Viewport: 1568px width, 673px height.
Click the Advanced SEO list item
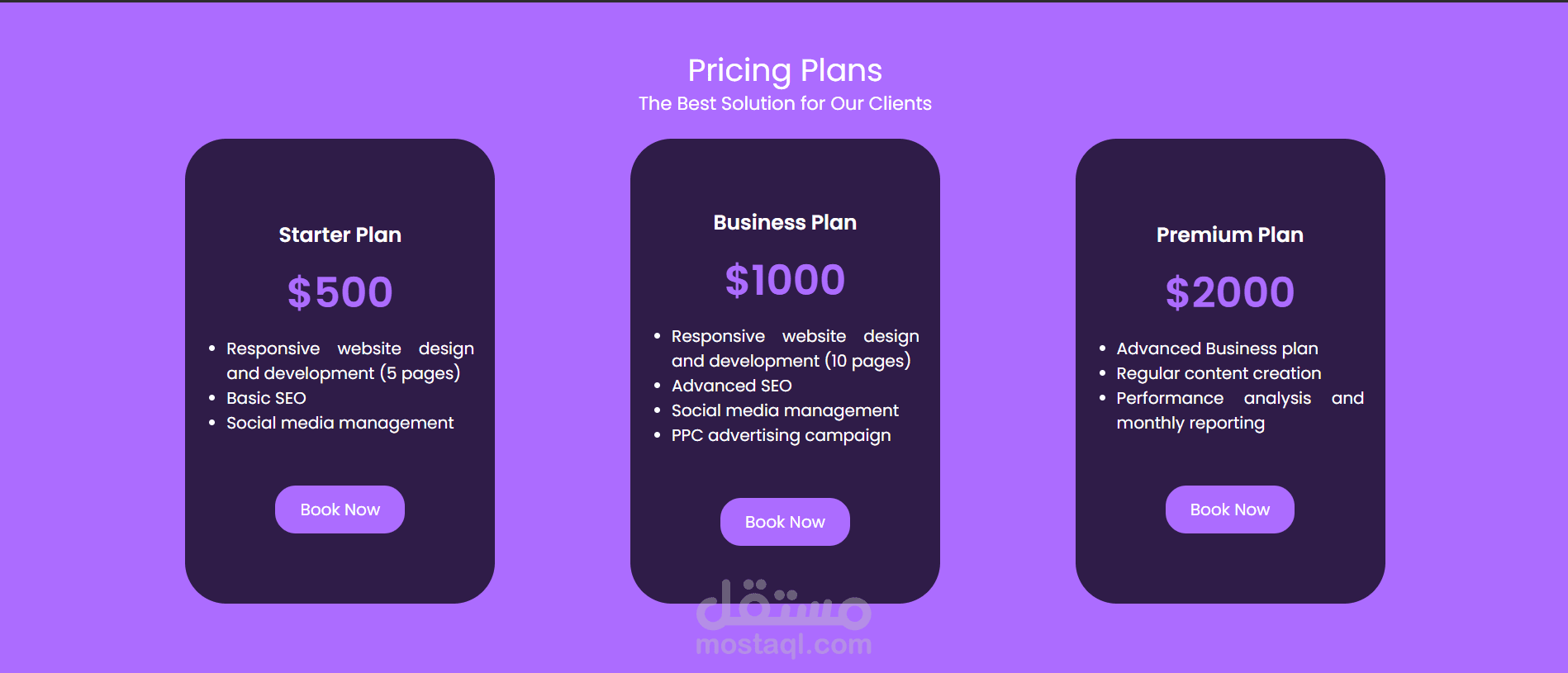point(731,386)
